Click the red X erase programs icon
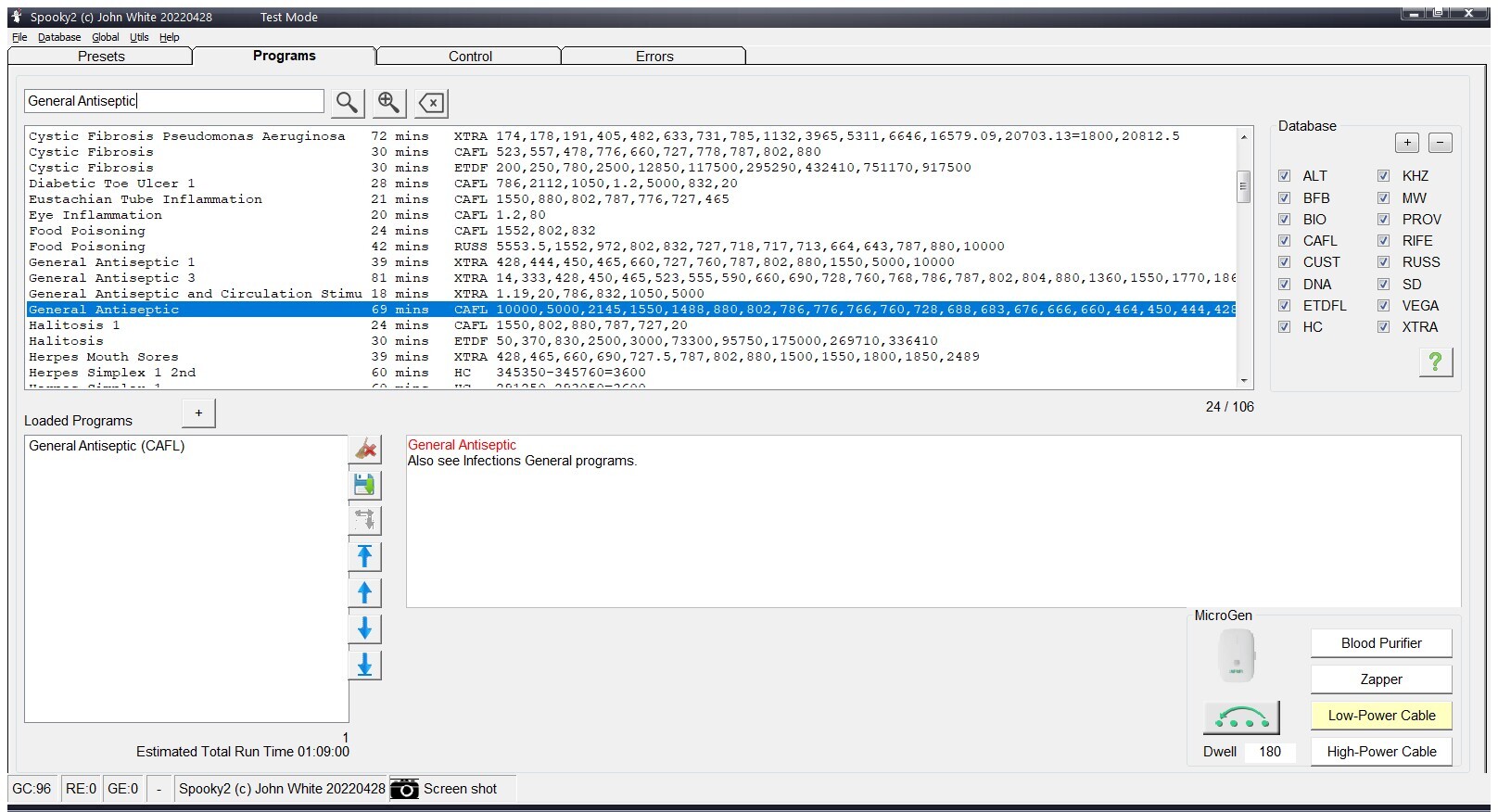 click(365, 450)
